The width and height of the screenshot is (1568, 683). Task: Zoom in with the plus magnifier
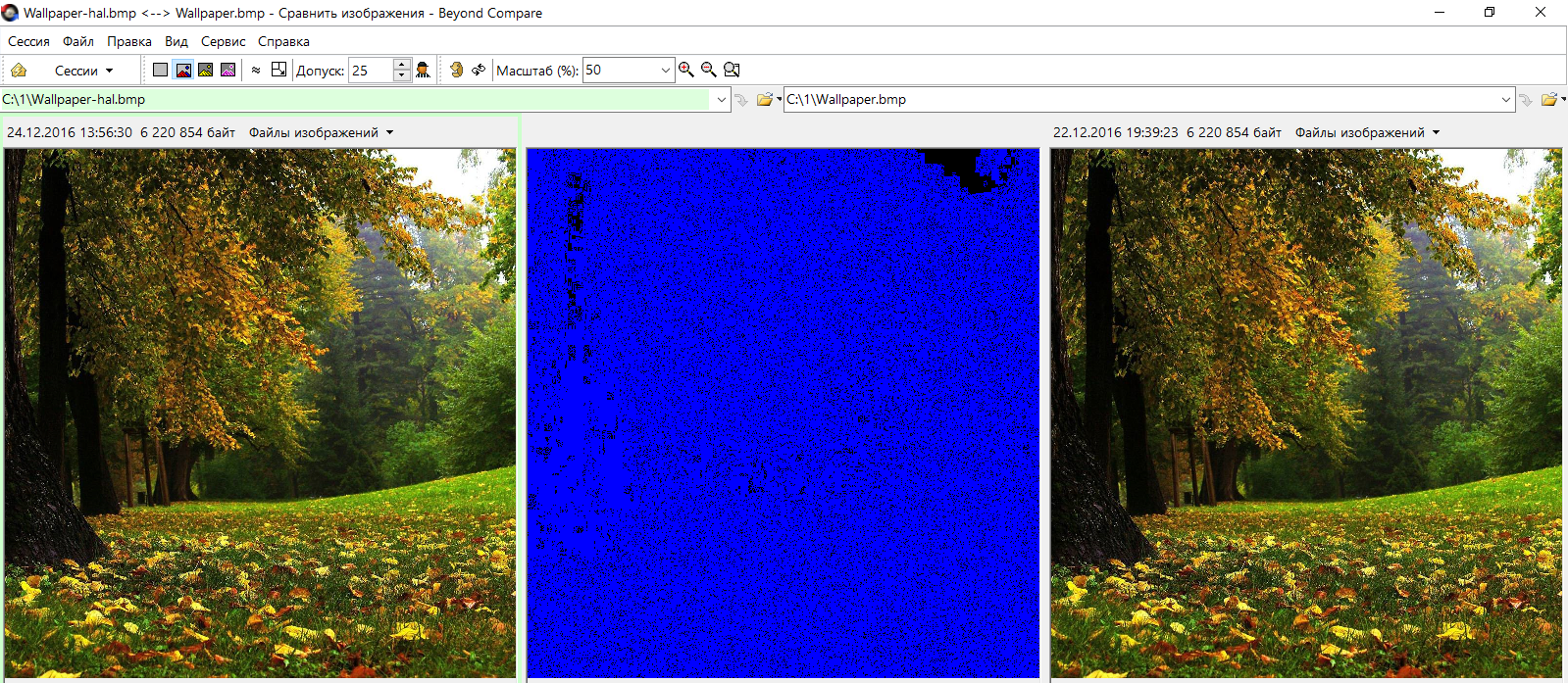coord(686,70)
